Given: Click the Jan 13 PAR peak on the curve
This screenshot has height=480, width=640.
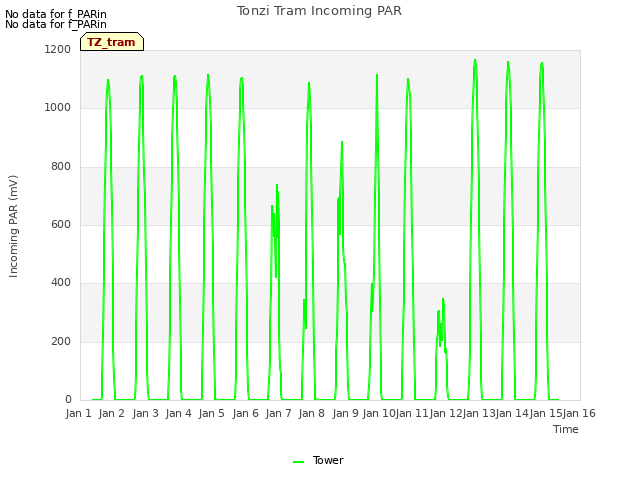Looking at the screenshot, I should click(x=475, y=60).
